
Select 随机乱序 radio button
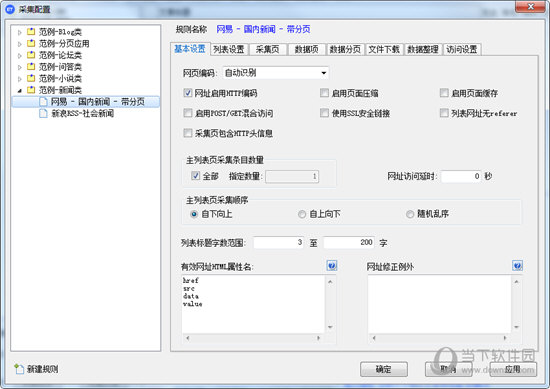(x=410, y=214)
